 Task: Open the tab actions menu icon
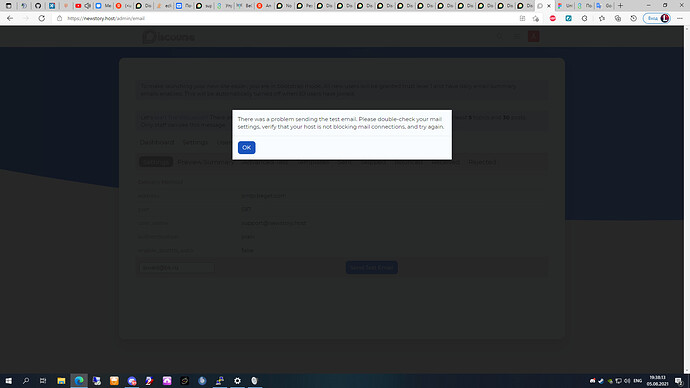point(8,6)
